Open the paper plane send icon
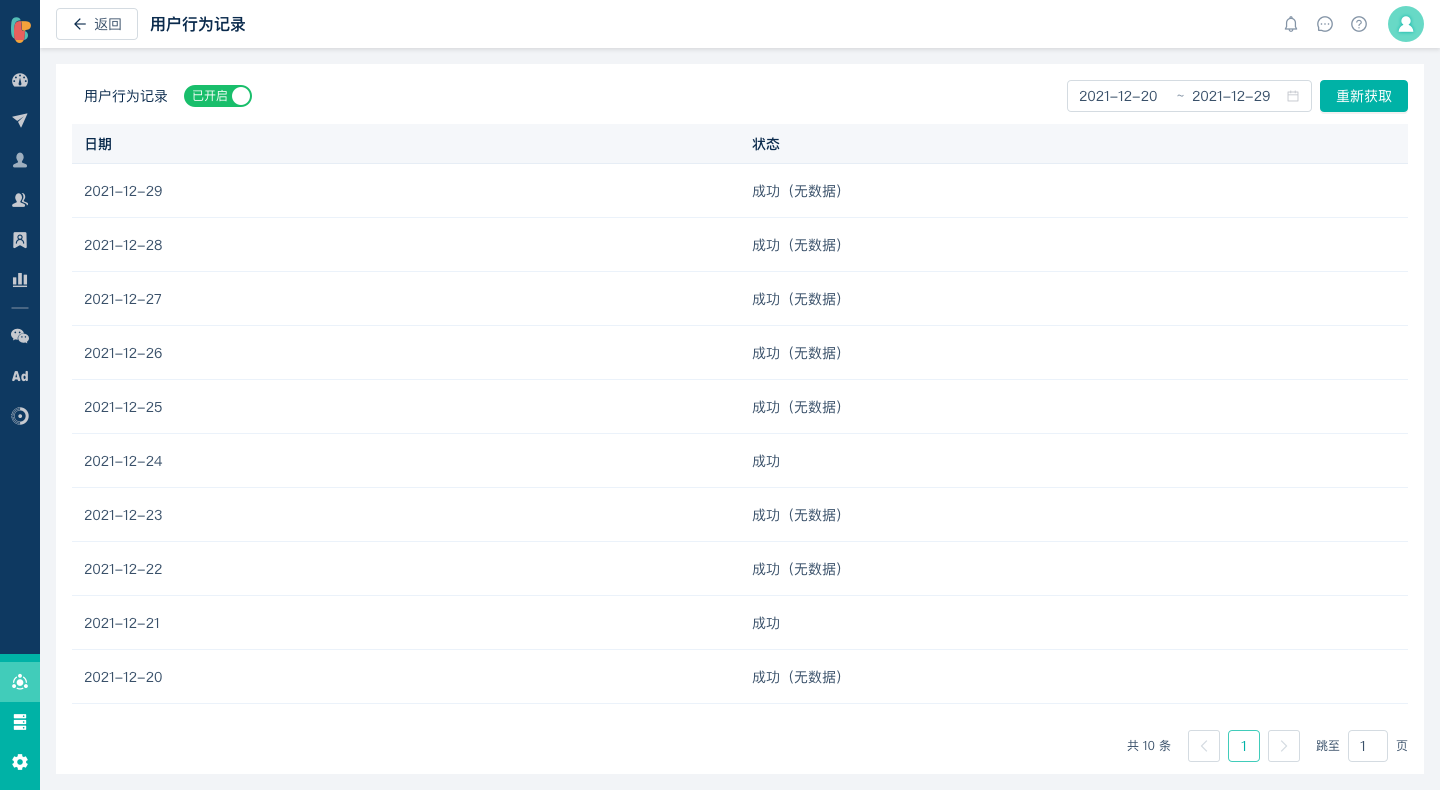This screenshot has width=1440, height=790. (20, 120)
